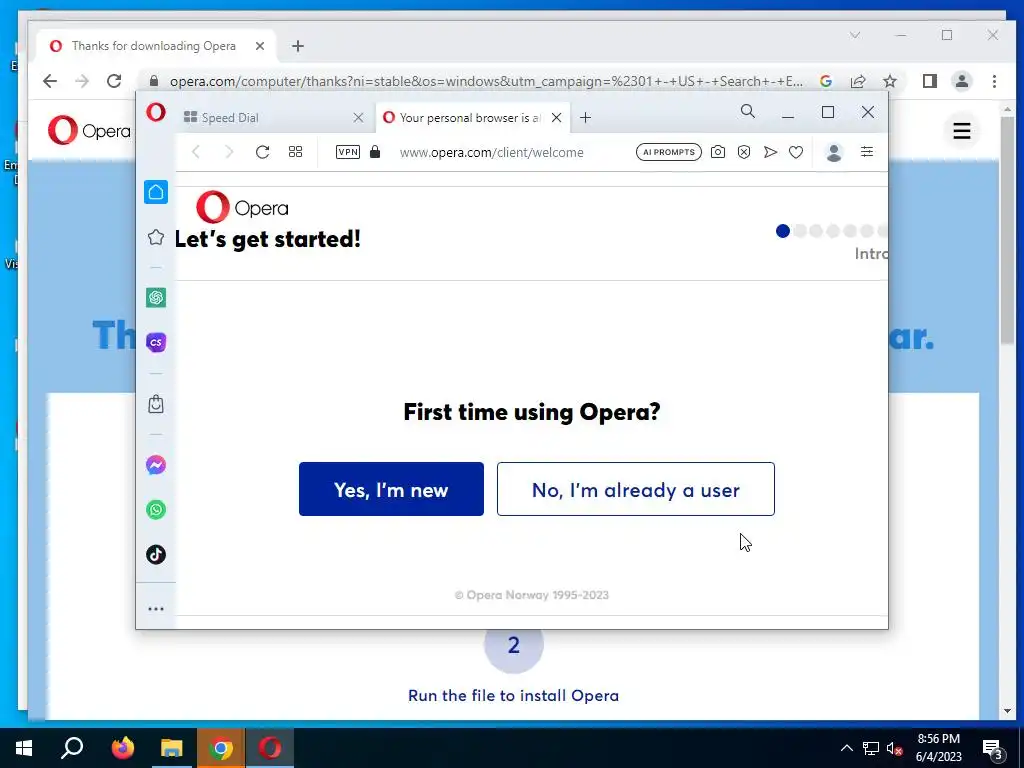Open Bookmarks star in the Opera sidebar

(x=155, y=237)
